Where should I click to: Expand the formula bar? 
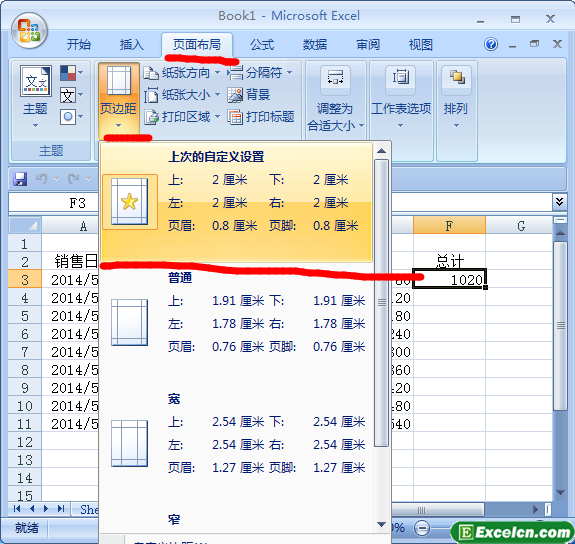point(559,202)
